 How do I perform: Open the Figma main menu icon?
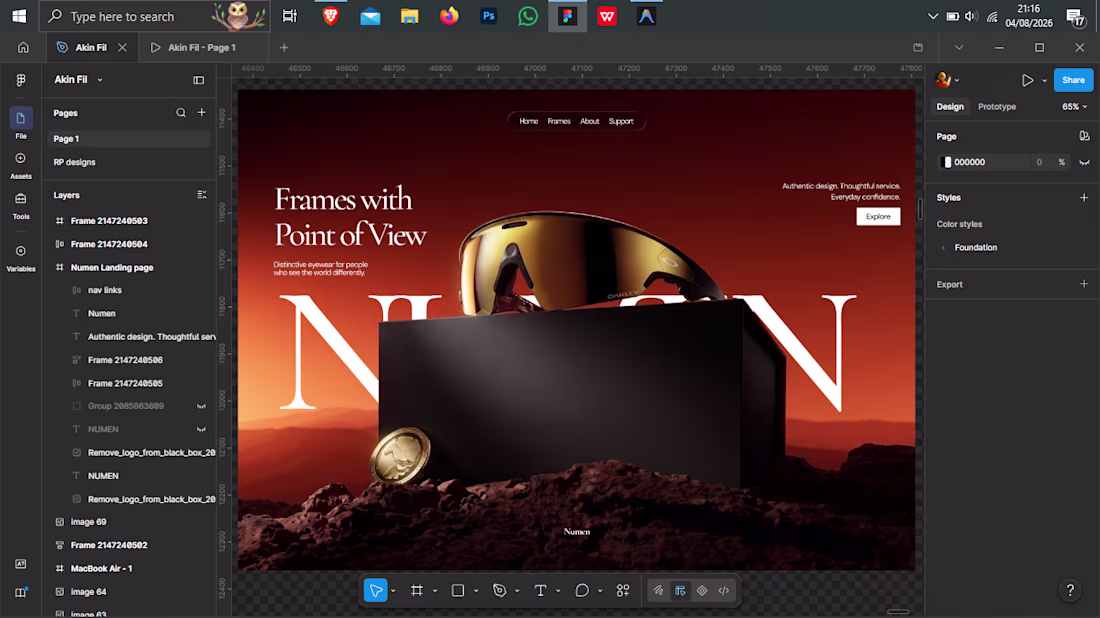(x=21, y=80)
